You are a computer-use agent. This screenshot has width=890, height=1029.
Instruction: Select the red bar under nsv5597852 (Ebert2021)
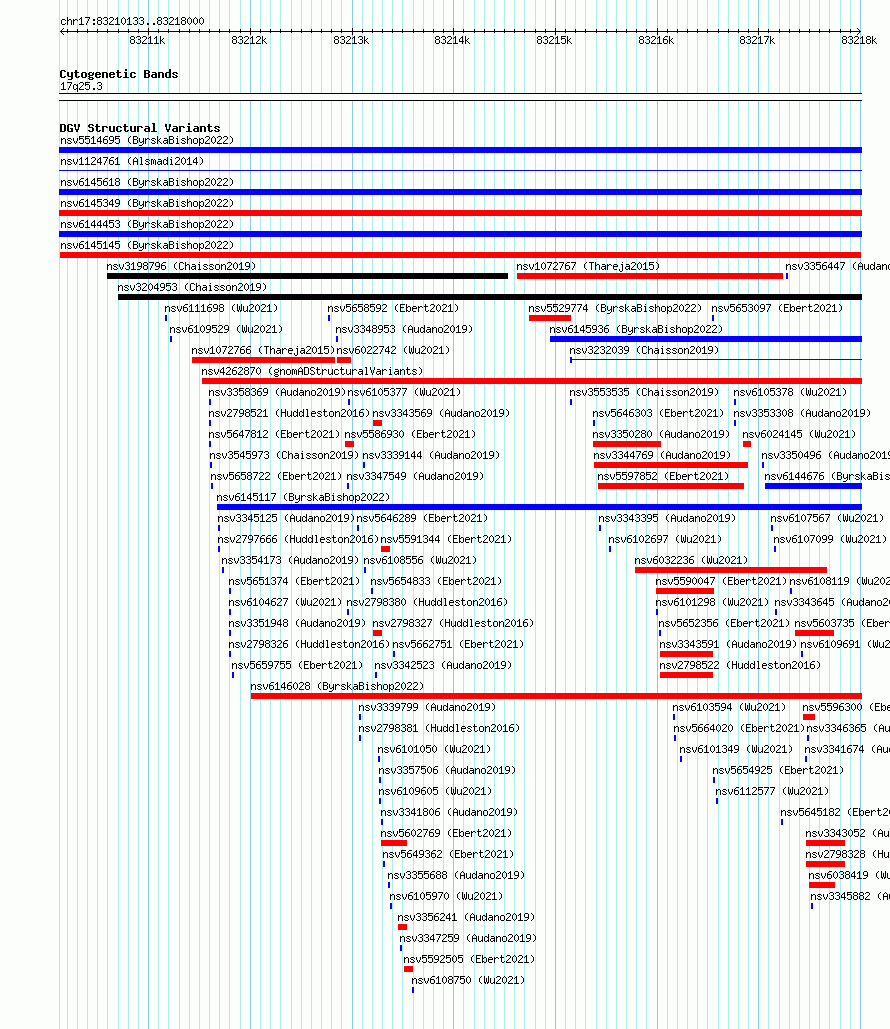click(x=671, y=486)
